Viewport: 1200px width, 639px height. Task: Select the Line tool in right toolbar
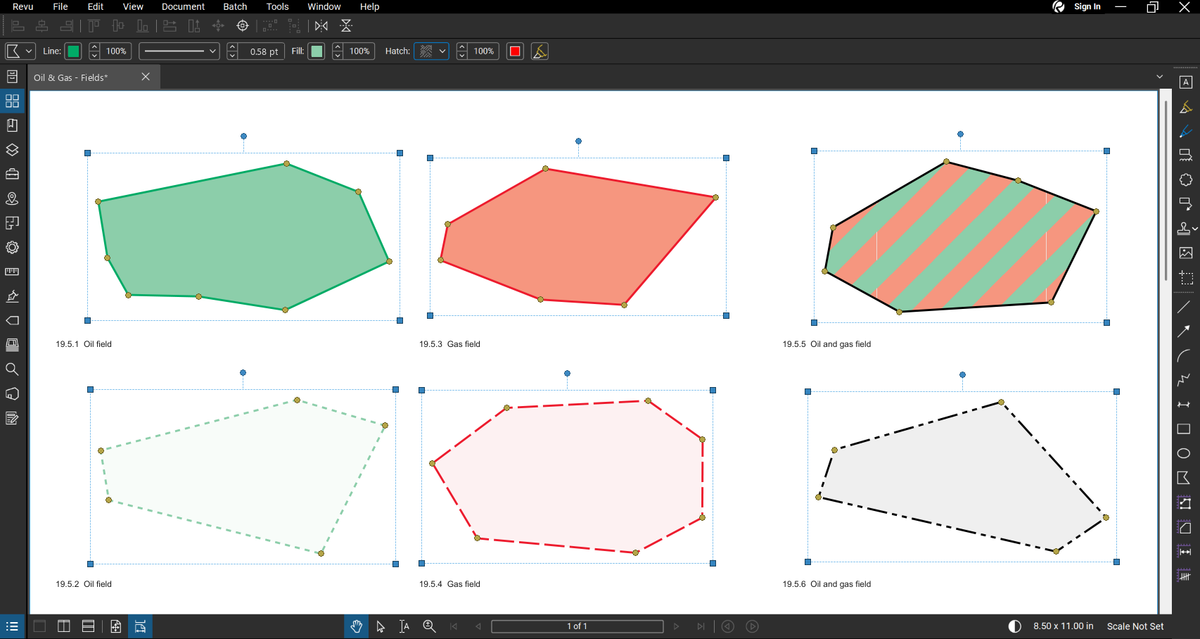point(1185,307)
